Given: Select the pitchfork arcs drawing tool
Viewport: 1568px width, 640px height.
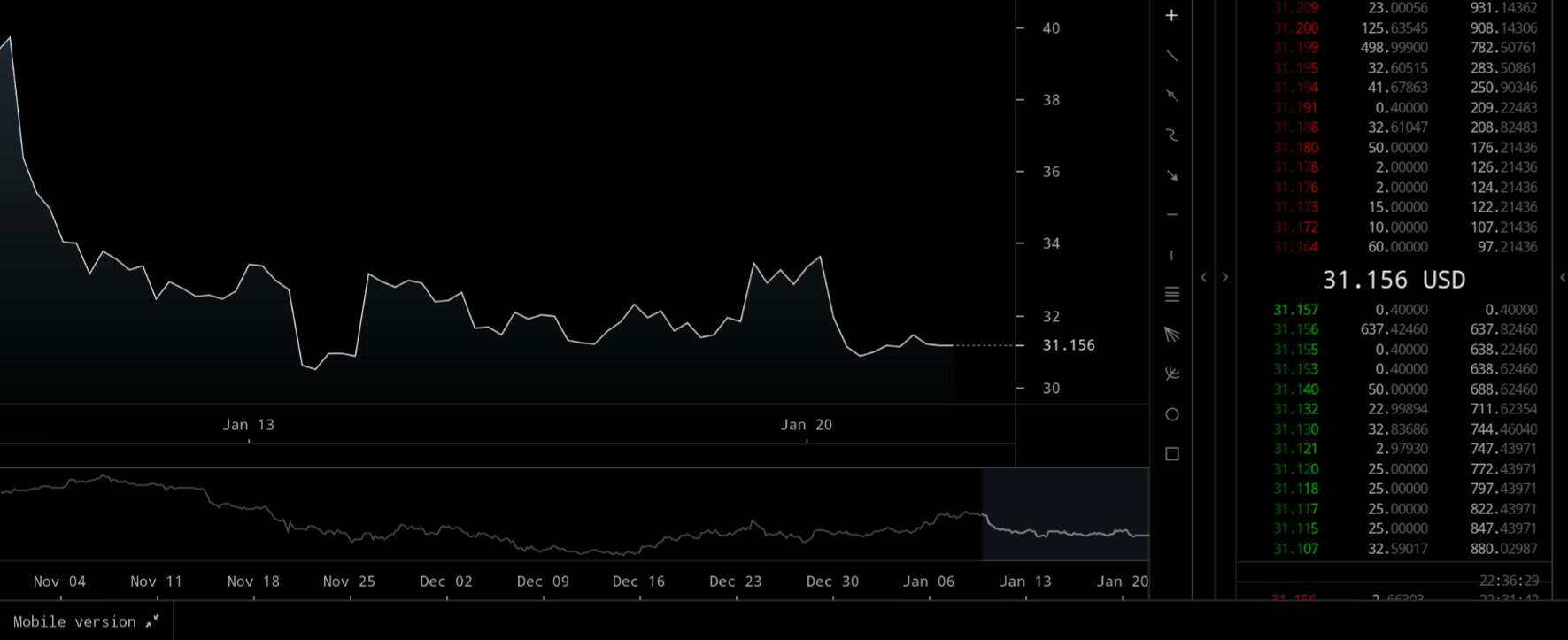Looking at the screenshot, I should pyautogui.click(x=1171, y=374).
